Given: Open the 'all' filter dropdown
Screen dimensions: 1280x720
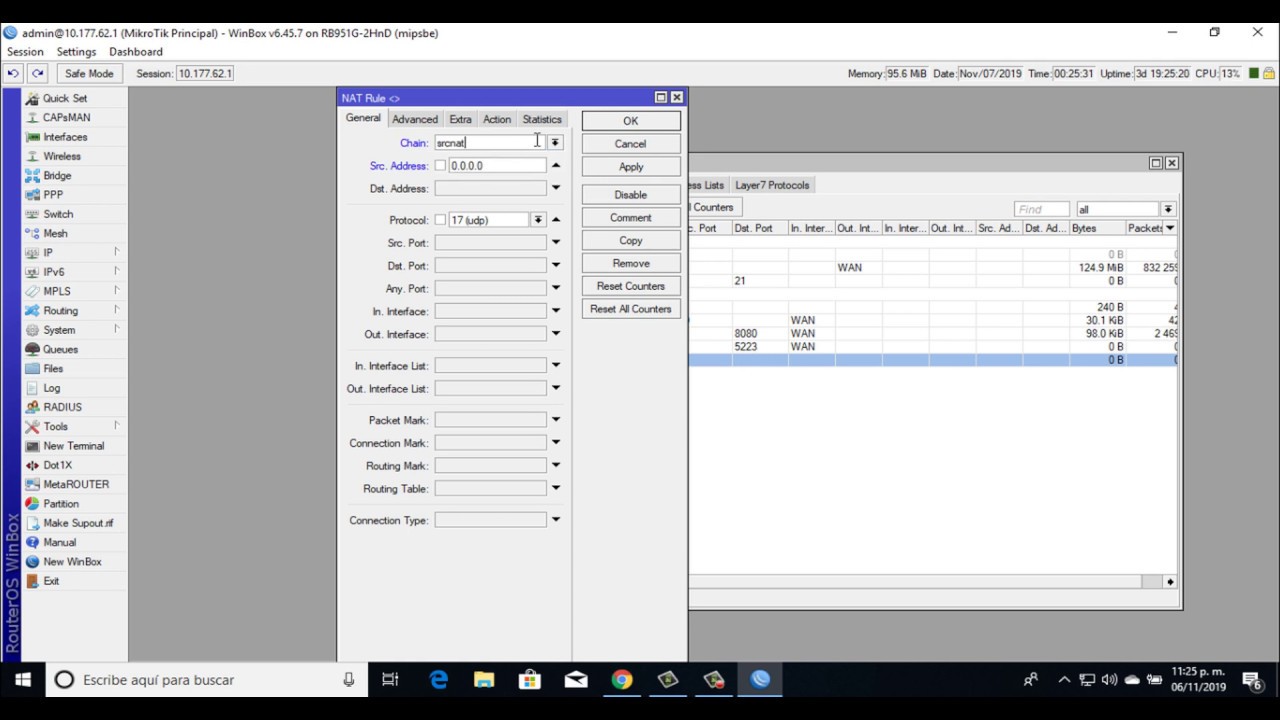Looking at the screenshot, I should pyautogui.click(x=1167, y=209).
